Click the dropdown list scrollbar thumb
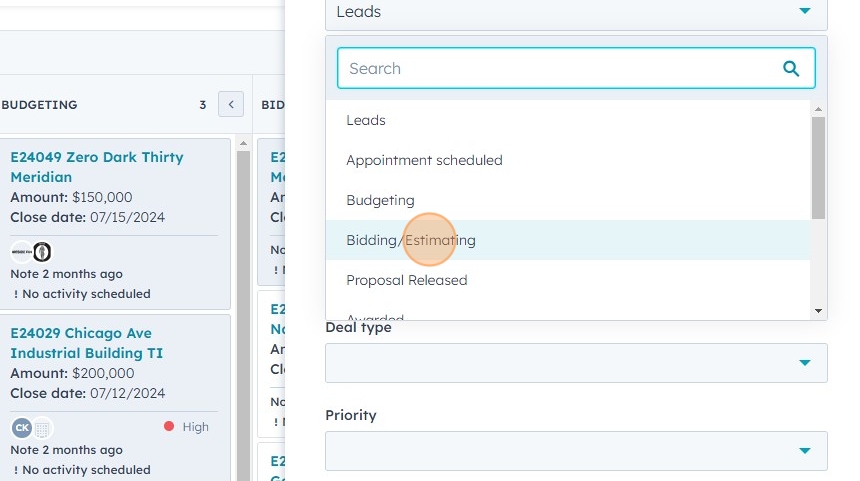 (x=818, y=167)
